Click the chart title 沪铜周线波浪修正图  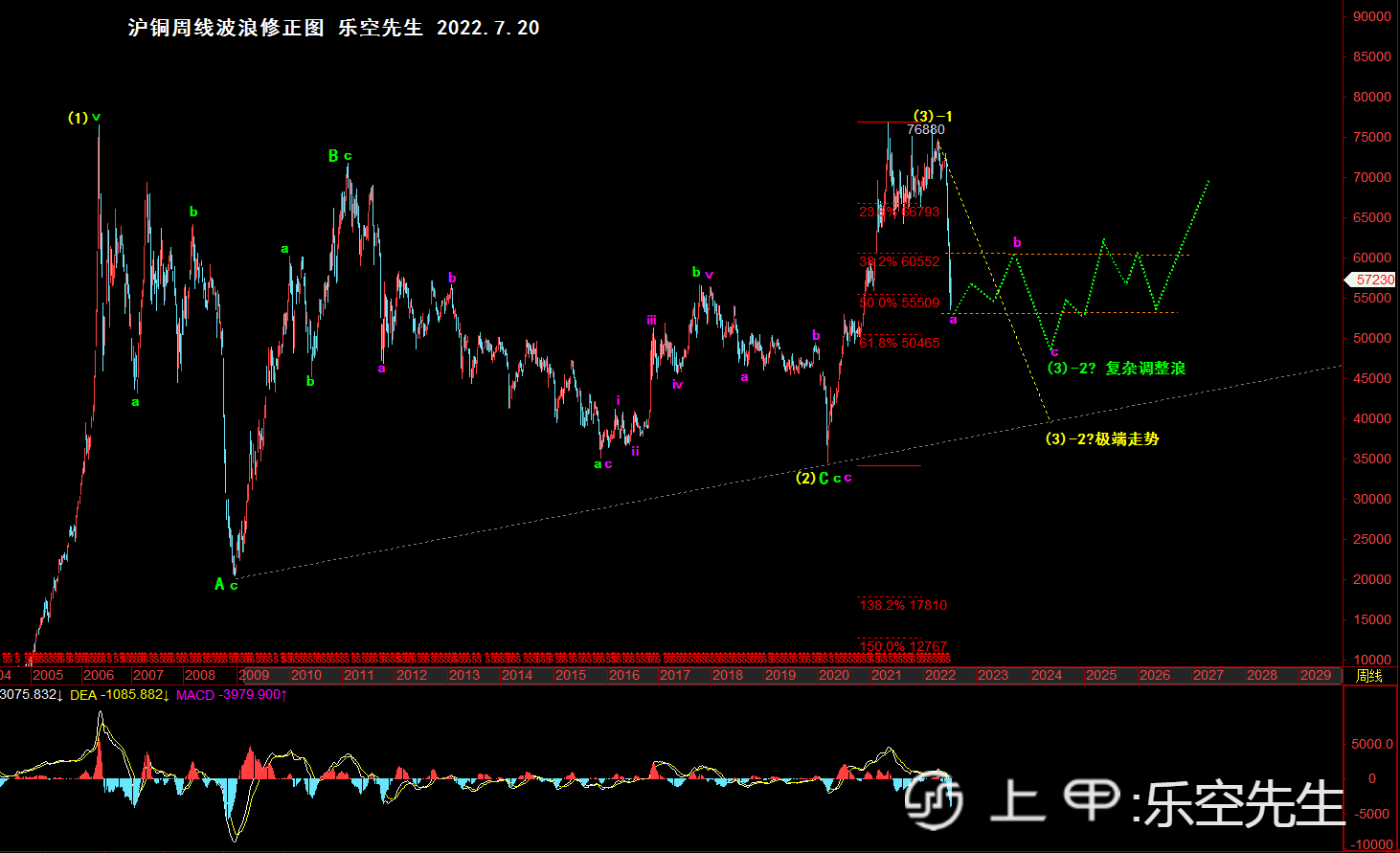[x=226, y=28]
